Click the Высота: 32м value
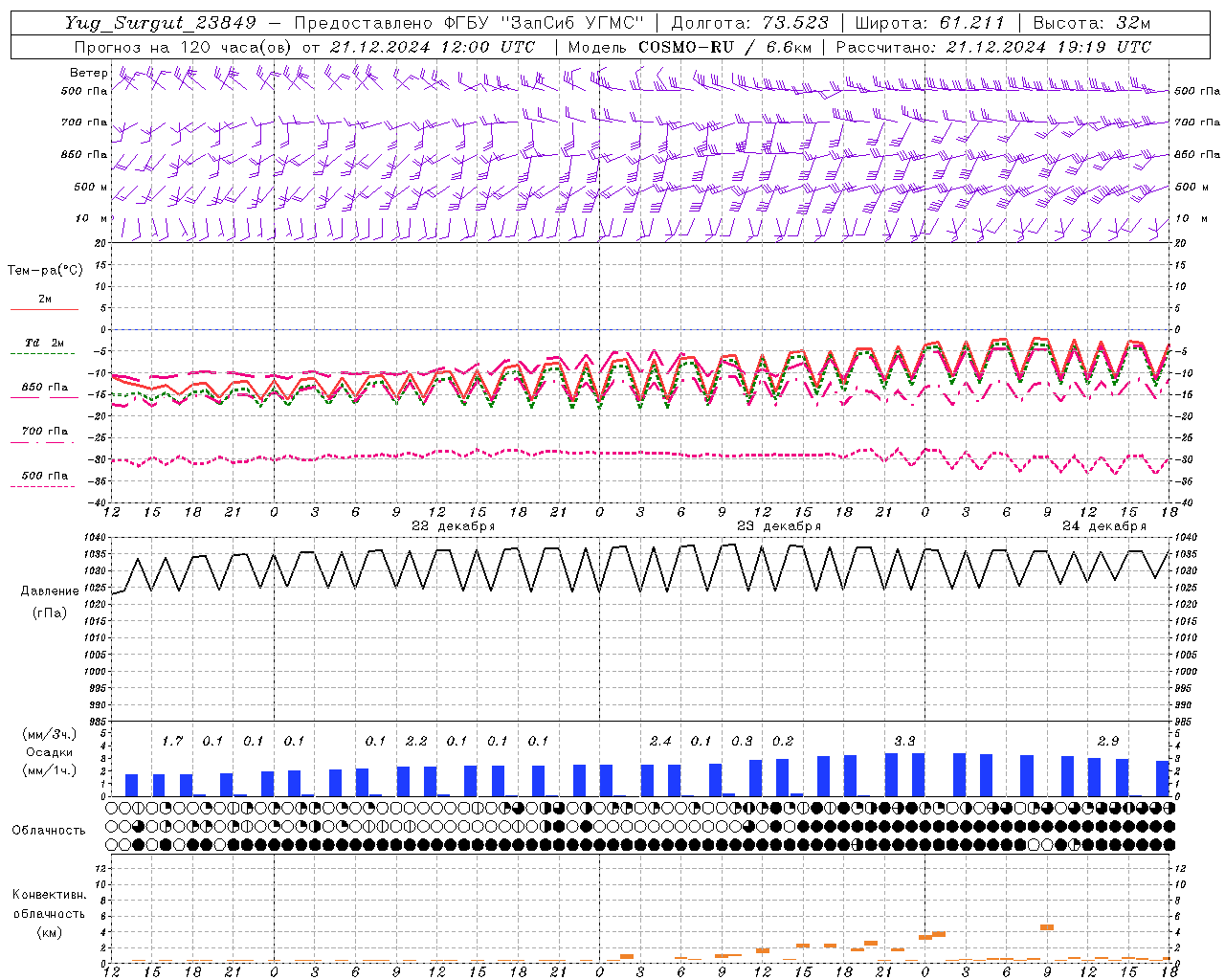 [x=1091, y=24]
